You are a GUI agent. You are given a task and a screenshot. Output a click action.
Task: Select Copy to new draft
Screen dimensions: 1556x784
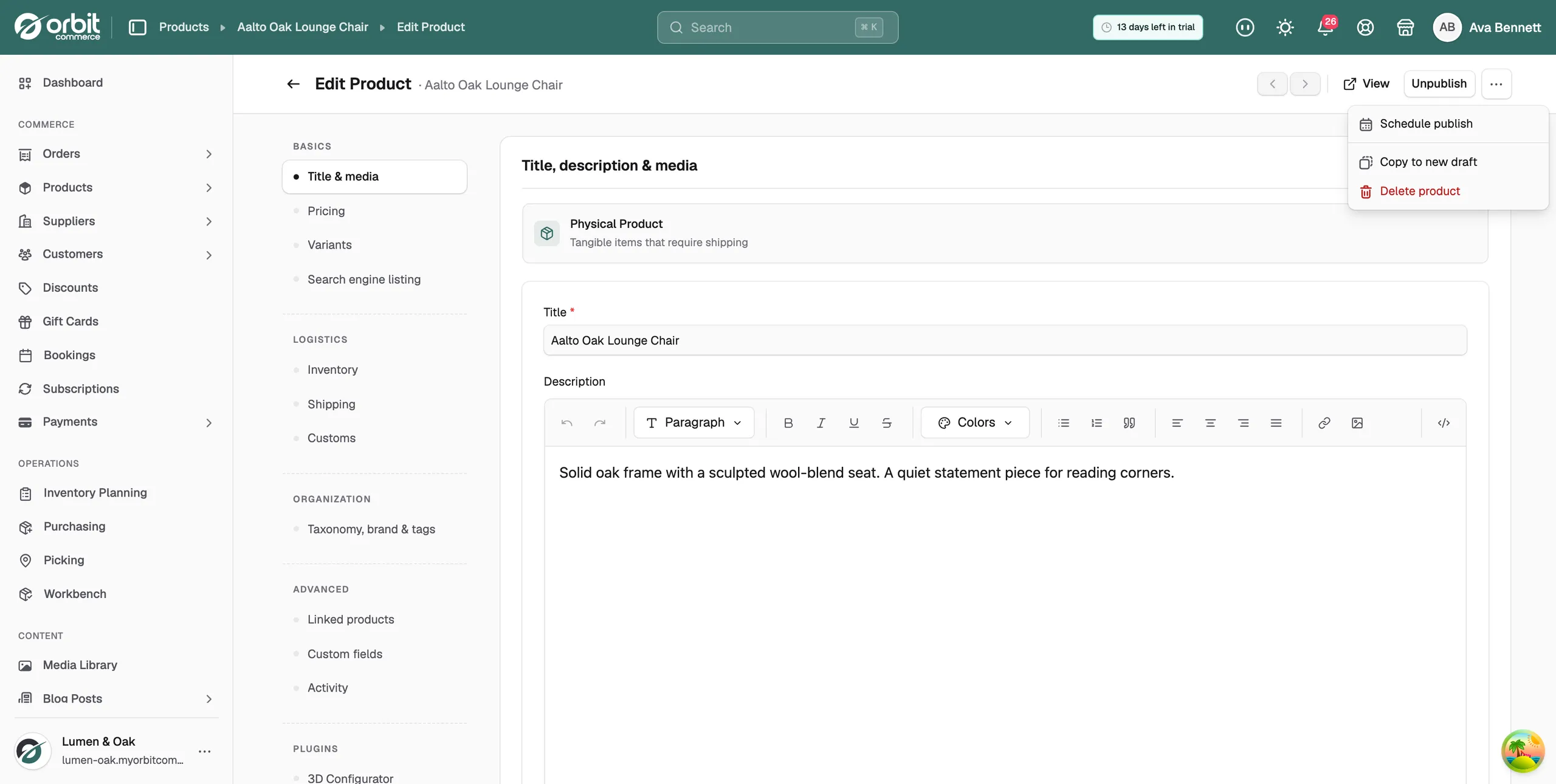pos(1448,162)
